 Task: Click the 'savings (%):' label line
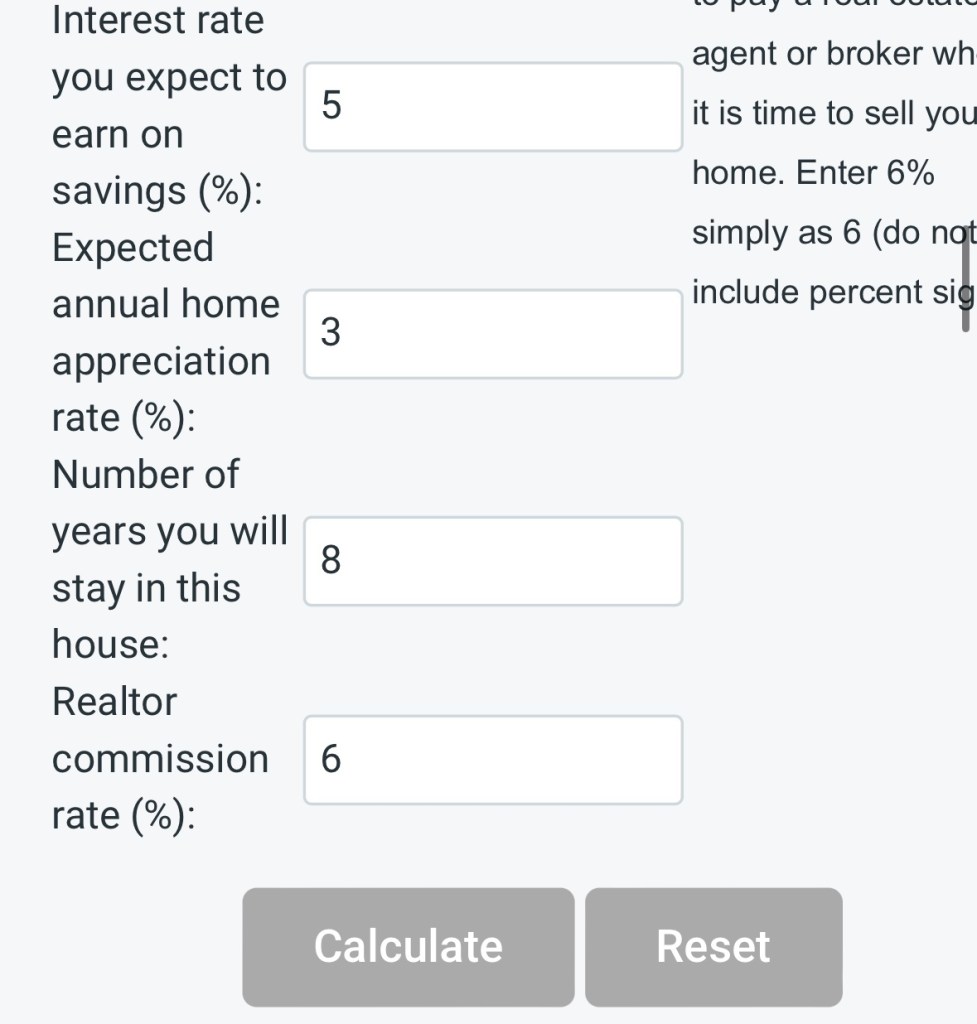(158, 191)
